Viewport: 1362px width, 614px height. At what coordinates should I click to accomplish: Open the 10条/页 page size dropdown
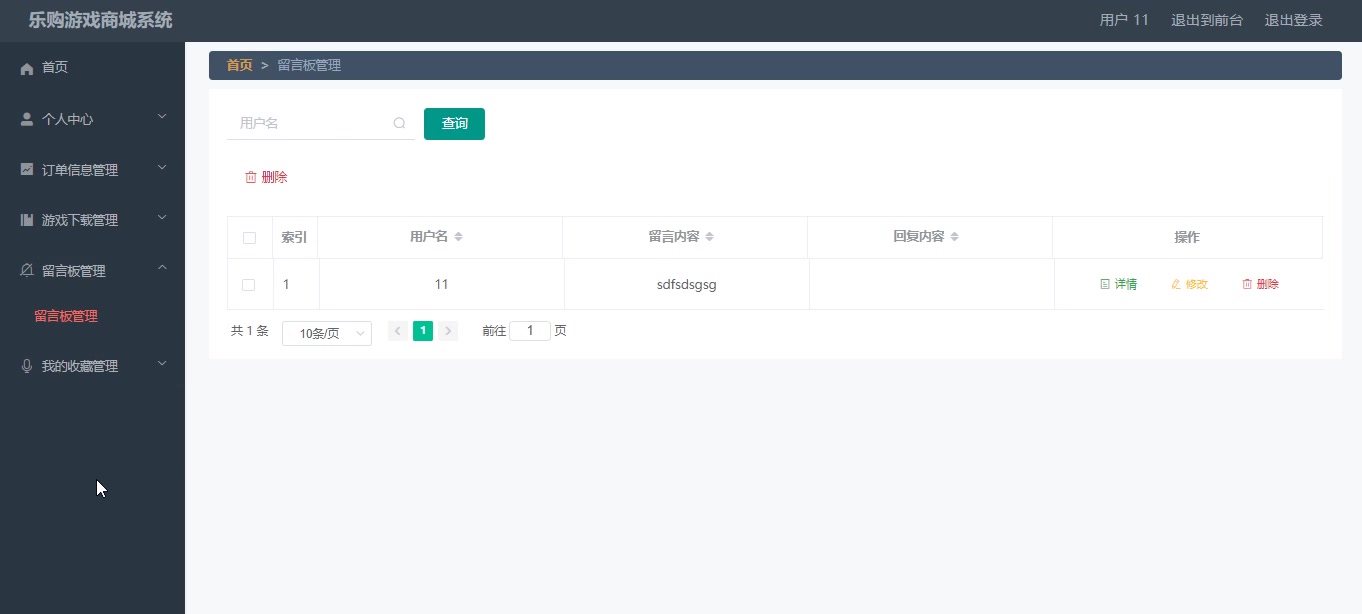click(x=327, y=333)
